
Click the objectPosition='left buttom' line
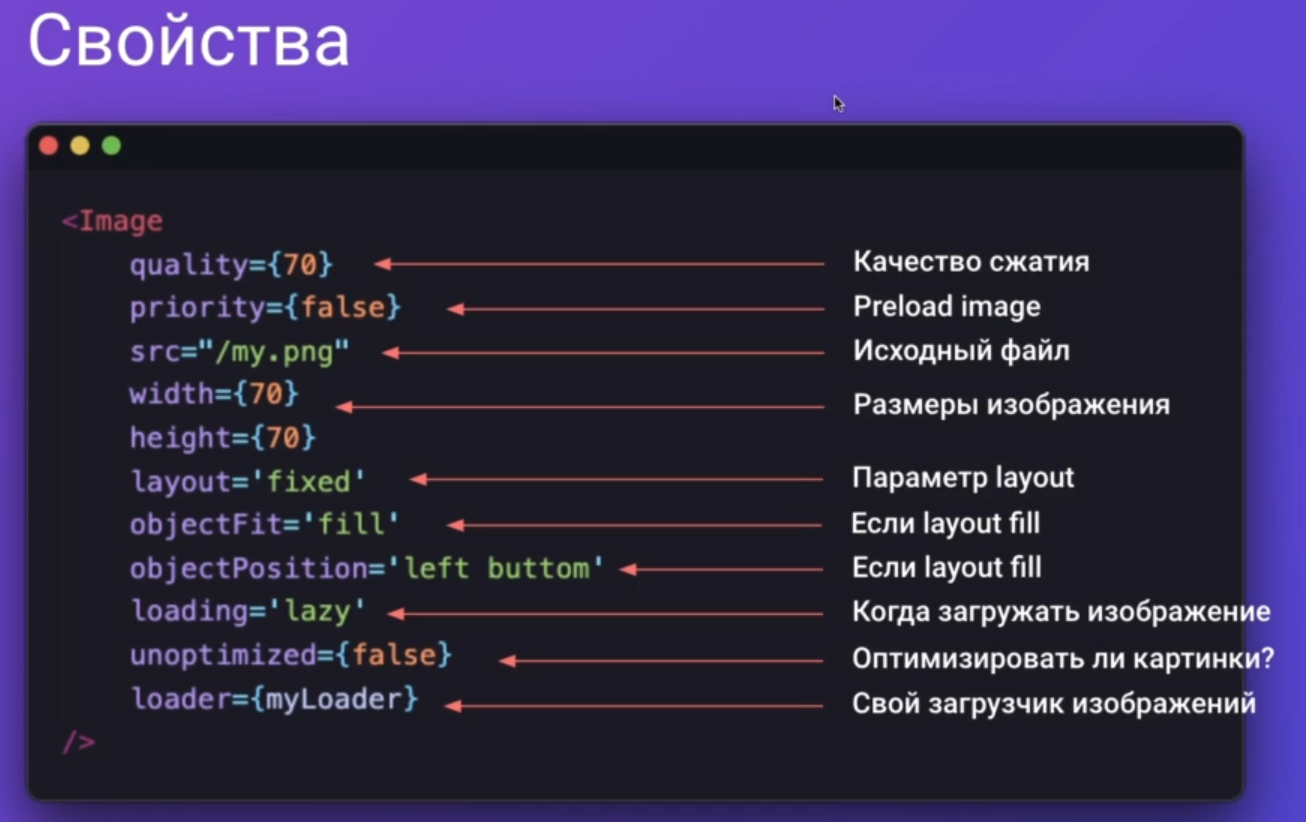coord(367,569)
